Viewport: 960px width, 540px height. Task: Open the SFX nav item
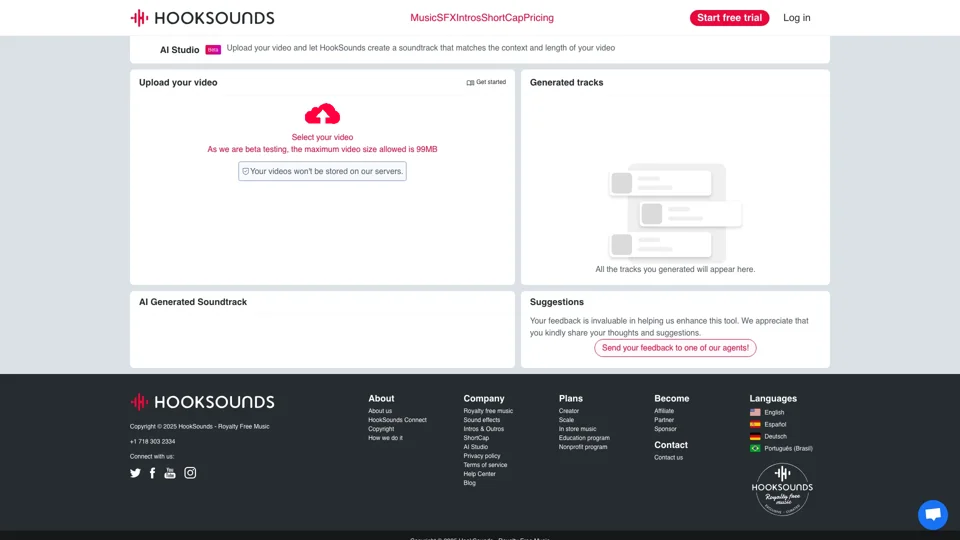pos(446,18)
